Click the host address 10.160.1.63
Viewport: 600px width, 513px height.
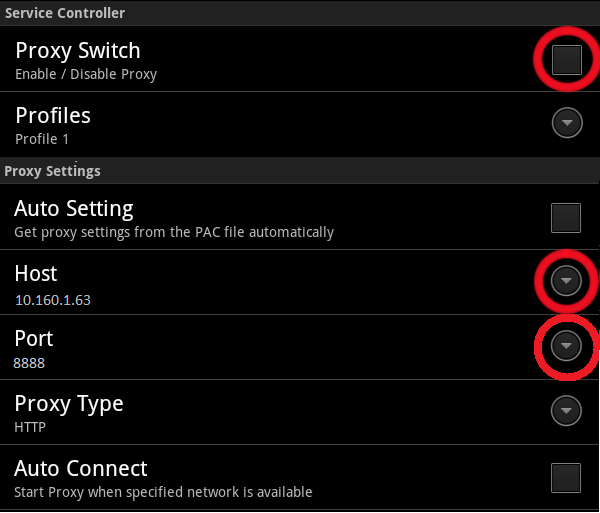tap(53, 299)
